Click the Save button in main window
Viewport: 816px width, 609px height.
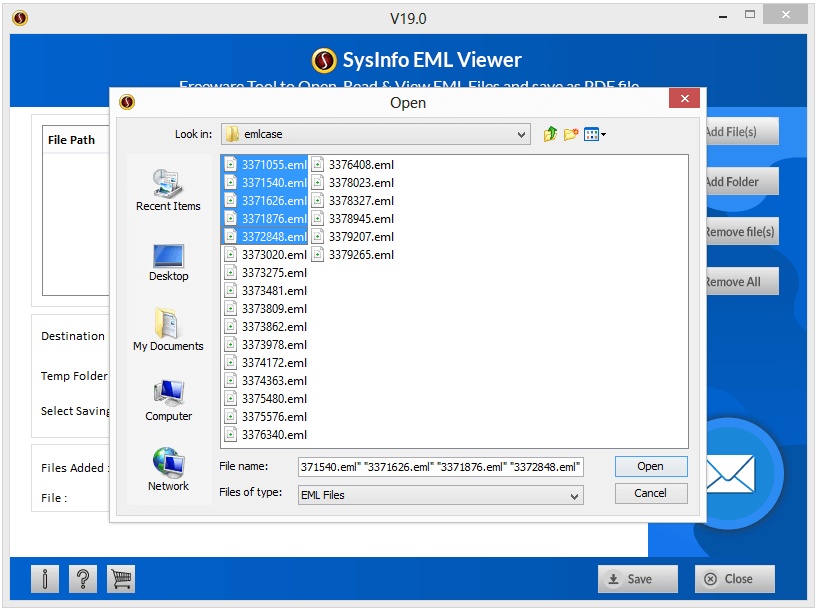pyautogui.click(x=638, y=579)
